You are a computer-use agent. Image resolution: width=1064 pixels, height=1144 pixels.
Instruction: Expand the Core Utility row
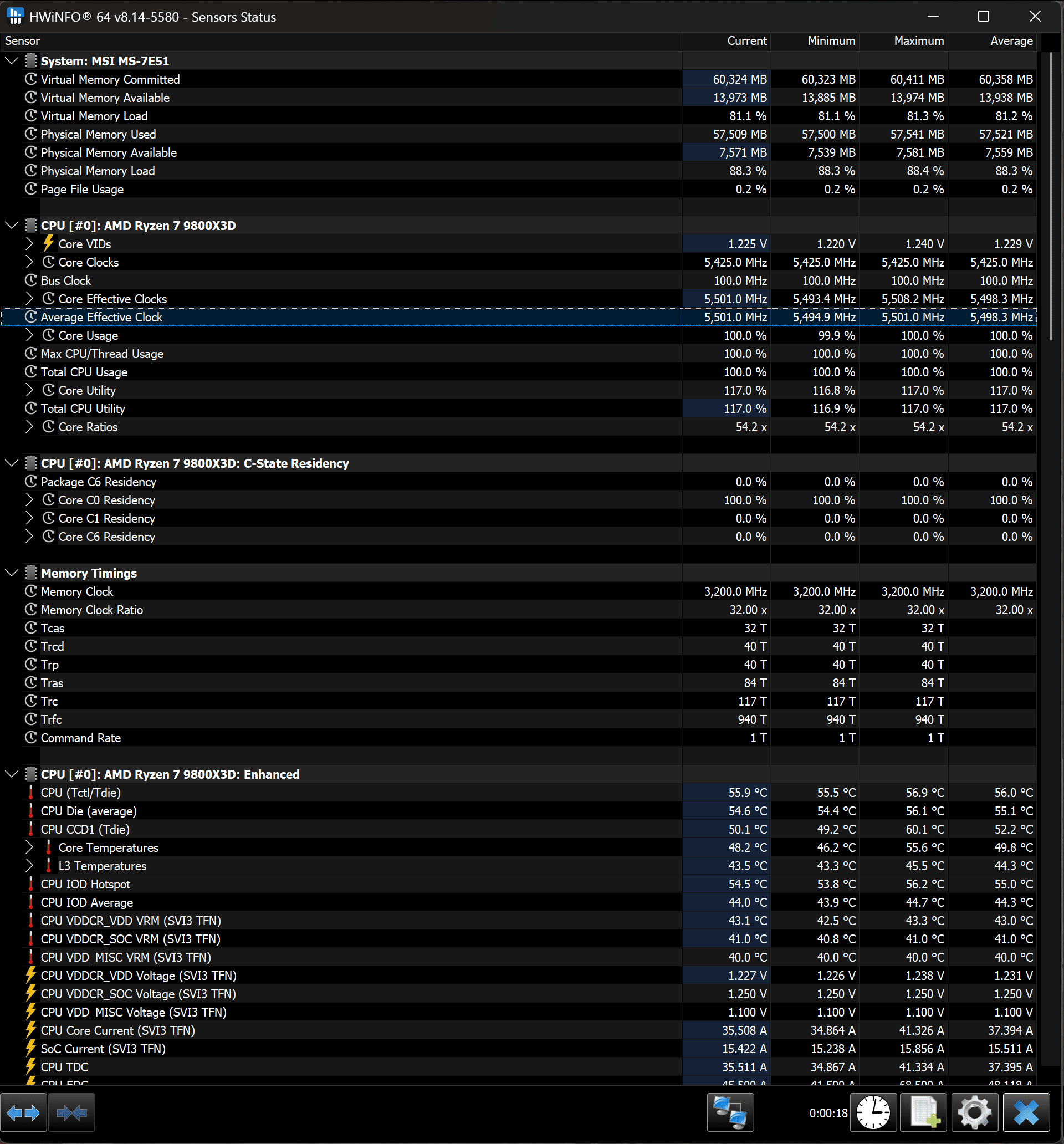click(x=29, y=390)
